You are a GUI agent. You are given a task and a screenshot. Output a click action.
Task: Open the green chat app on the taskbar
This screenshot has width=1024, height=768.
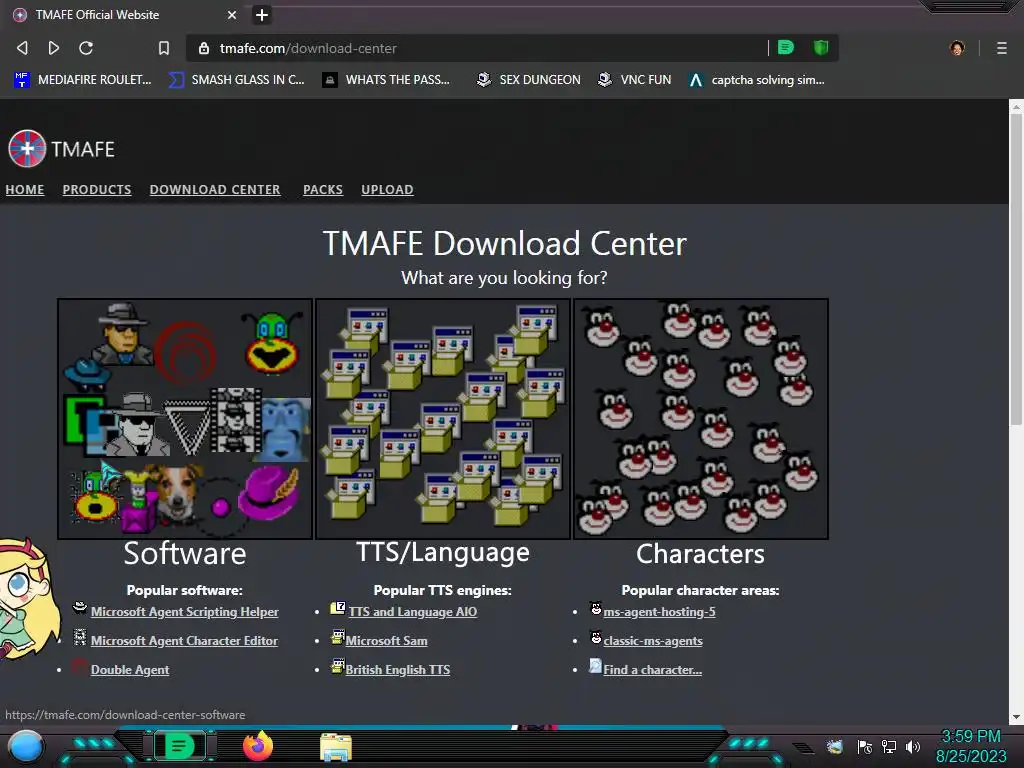pyautogui.click(x=179, y=746)
